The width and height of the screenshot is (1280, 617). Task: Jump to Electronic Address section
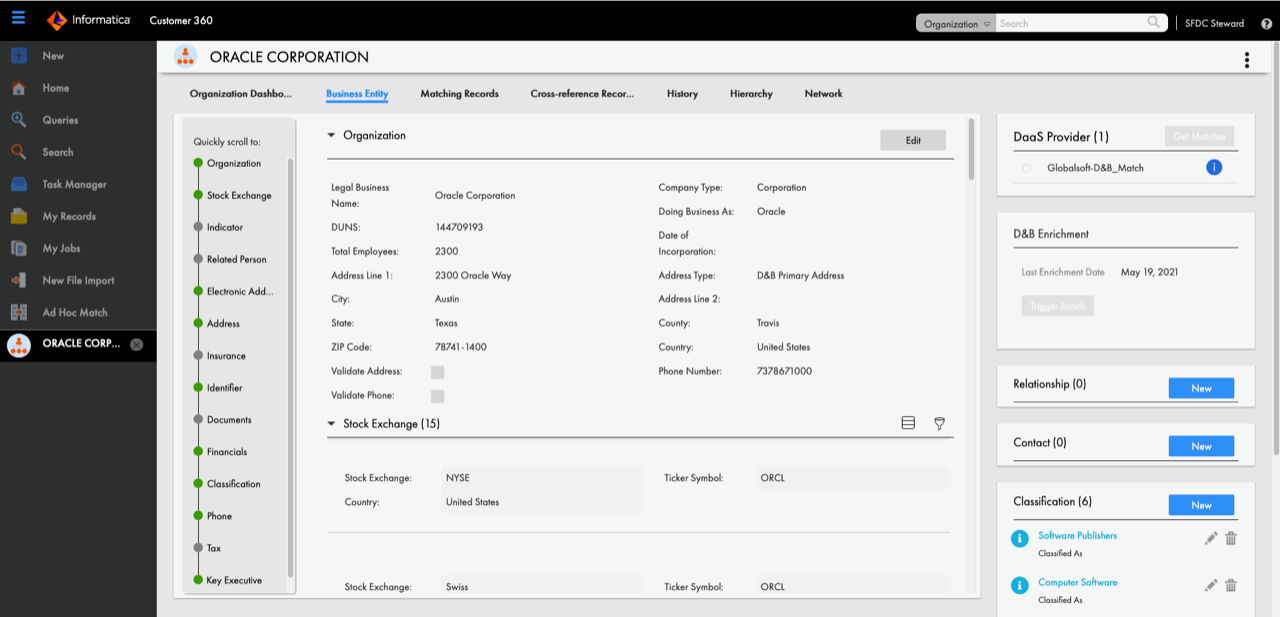pyautogui.click(x=240, y=292)
